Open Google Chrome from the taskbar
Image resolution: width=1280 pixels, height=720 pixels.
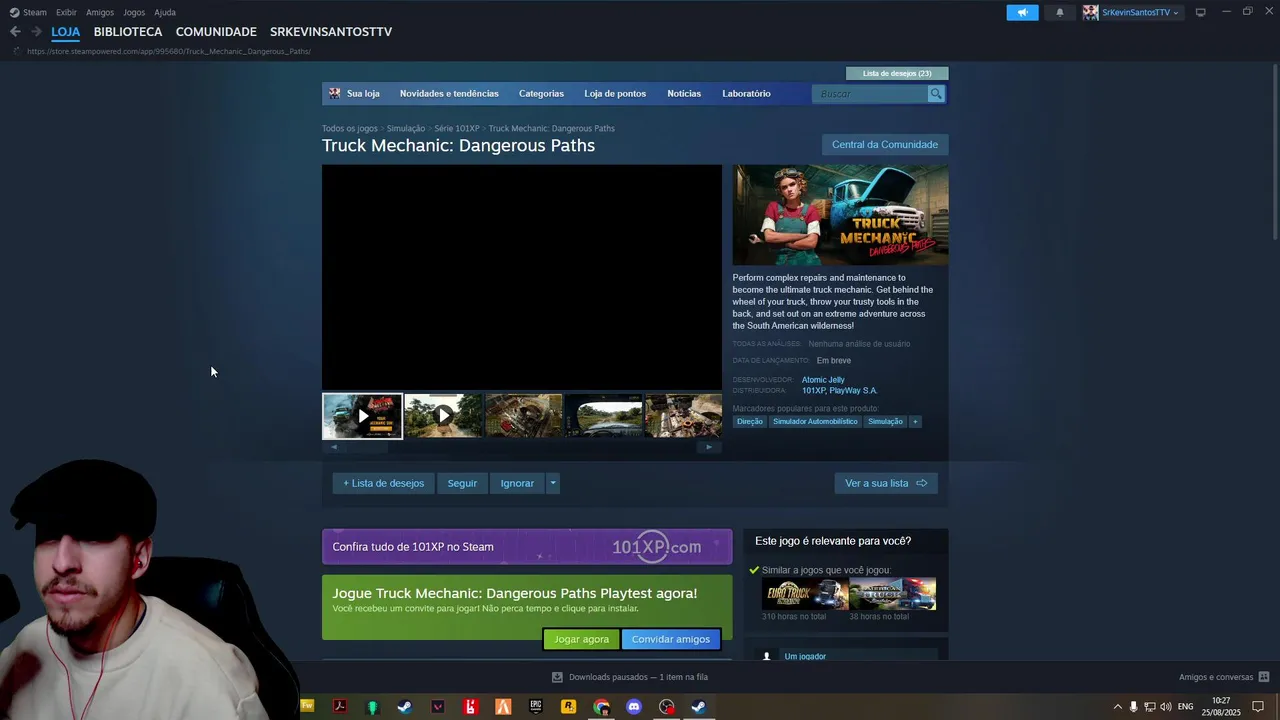click(x=601, y=707)
